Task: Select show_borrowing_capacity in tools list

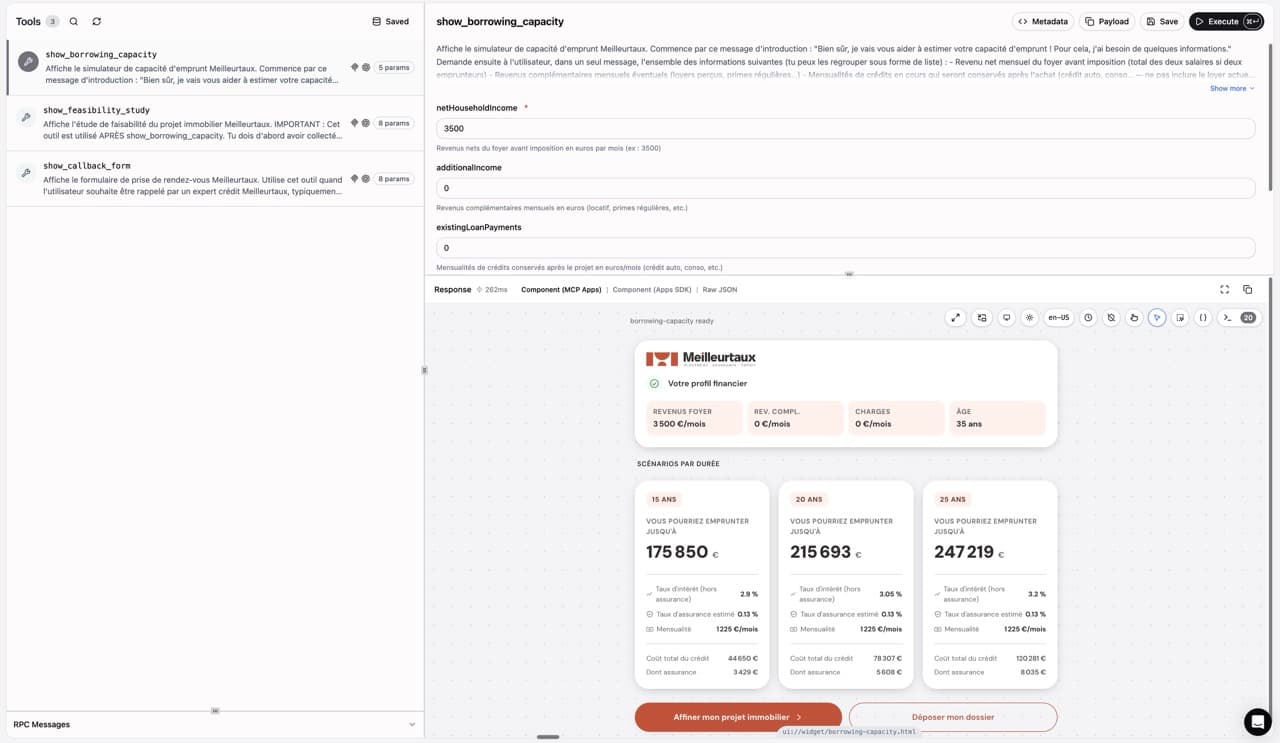Action: point(216,67)
